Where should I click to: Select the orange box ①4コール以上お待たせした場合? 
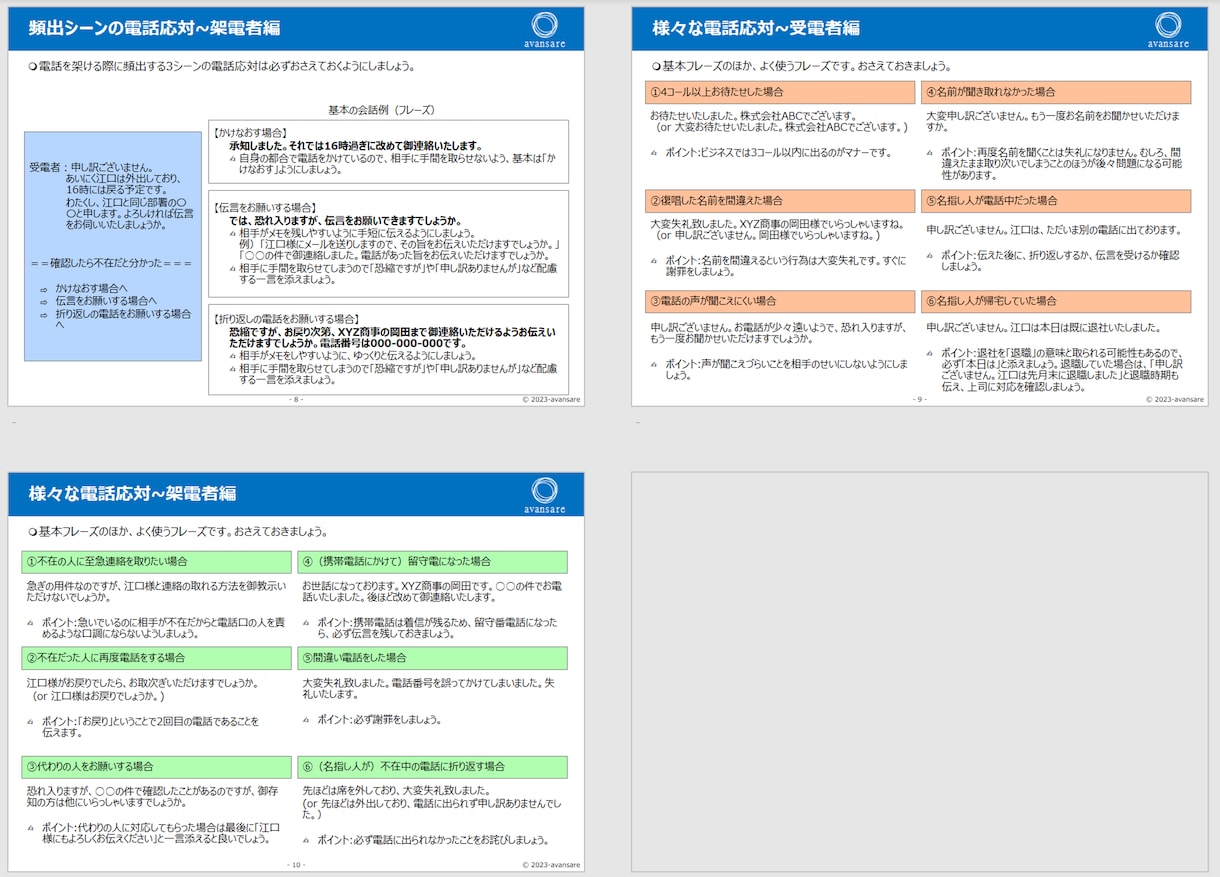(780, 92)
